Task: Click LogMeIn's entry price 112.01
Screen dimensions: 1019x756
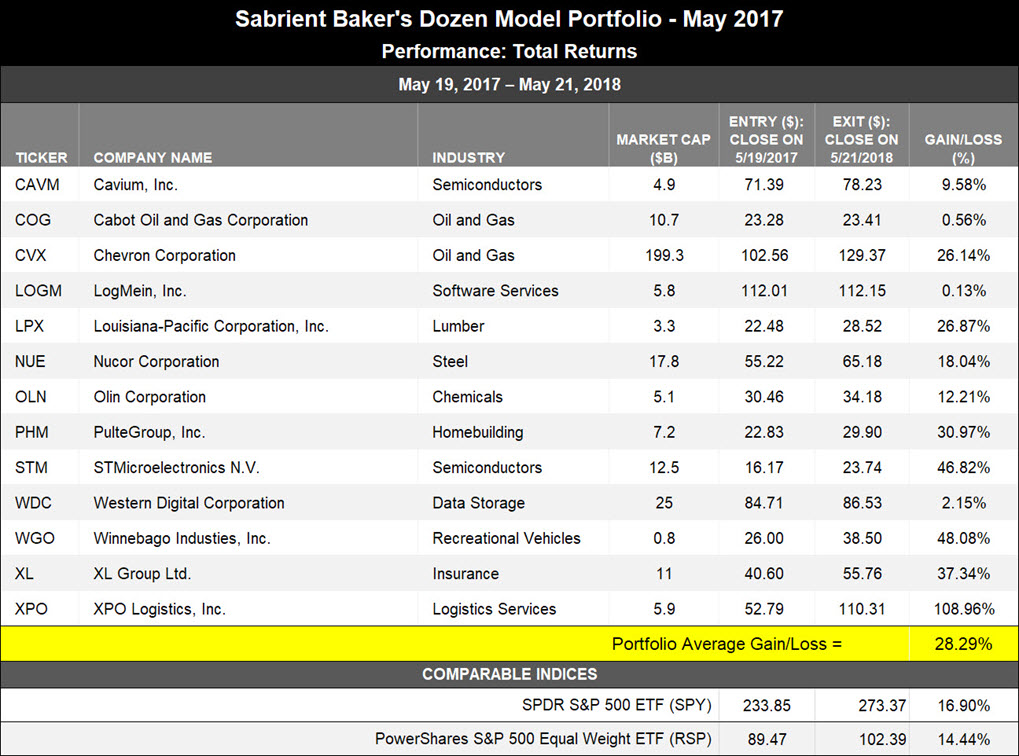Action: coord(764,291)
